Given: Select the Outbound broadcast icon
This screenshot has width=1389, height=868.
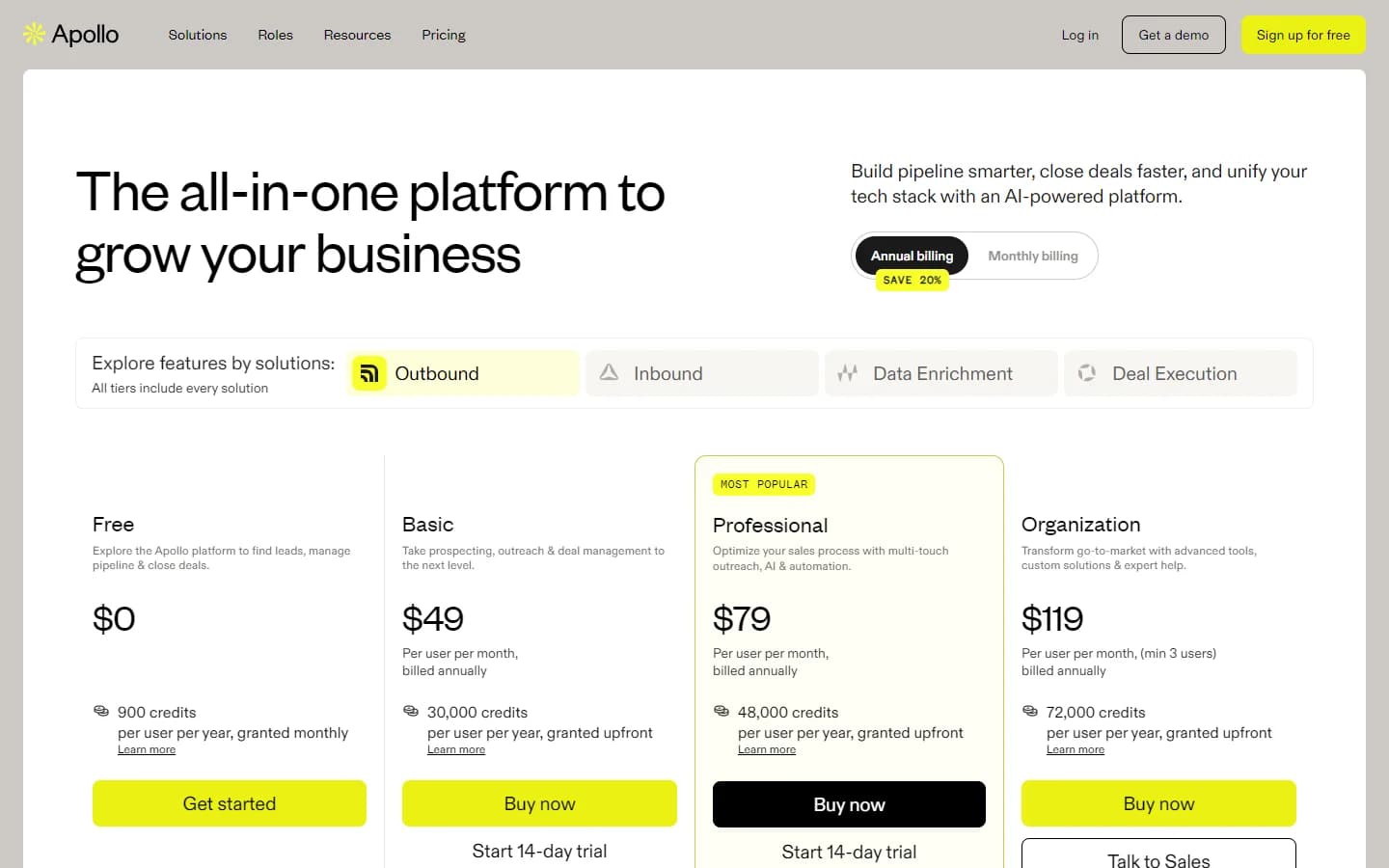Looking at the screenshot, I should pyautogui.click(x=368, y=372).
